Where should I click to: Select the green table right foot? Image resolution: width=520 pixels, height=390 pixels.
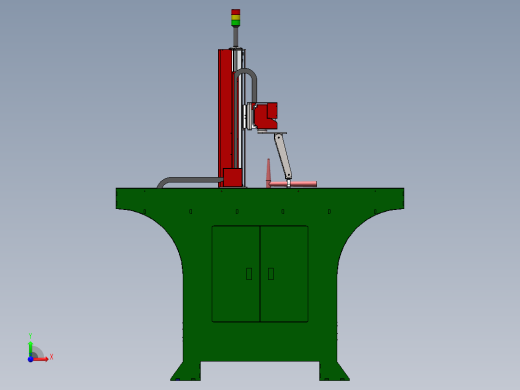334,371
